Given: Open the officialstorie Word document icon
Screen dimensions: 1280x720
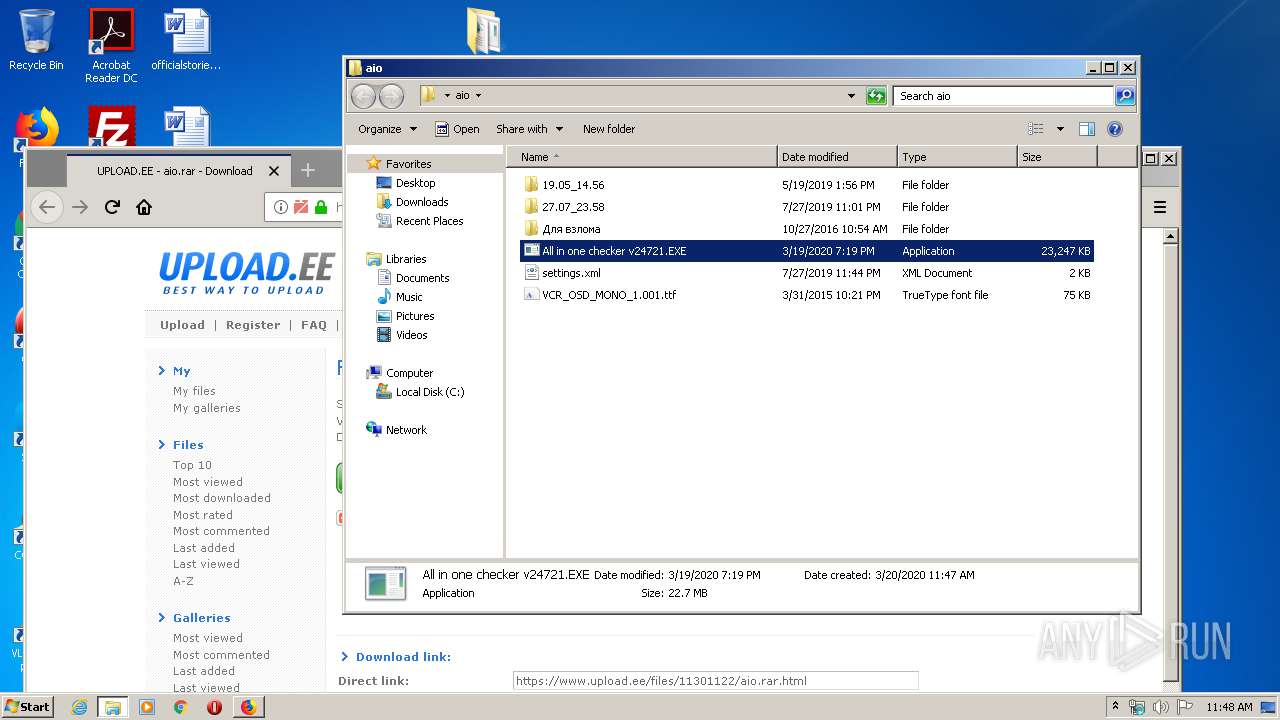Looking at the screenshot, I should 186,40.
